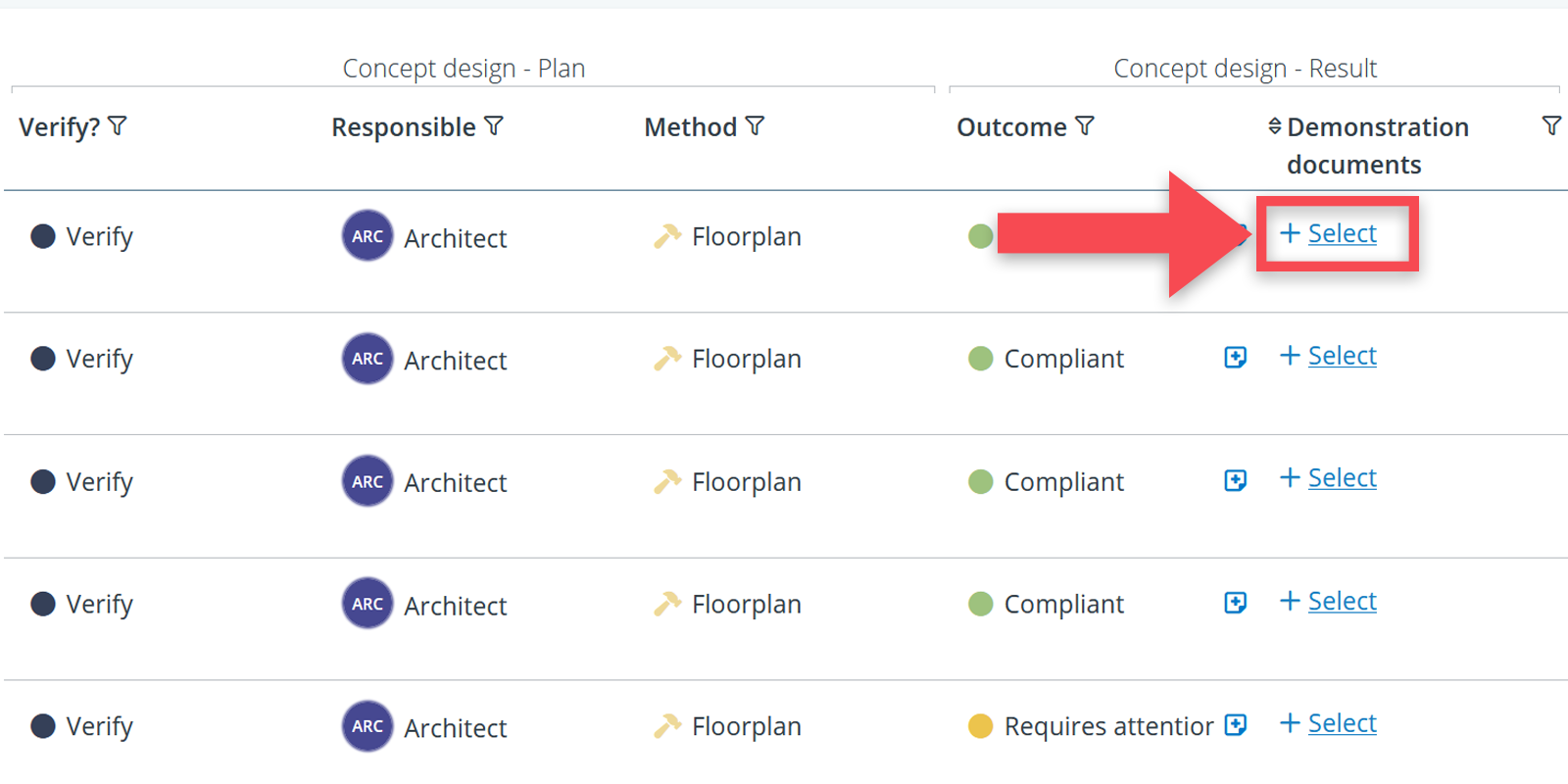Click the Demonstration documents filter icon

[x=1551, y=126]
